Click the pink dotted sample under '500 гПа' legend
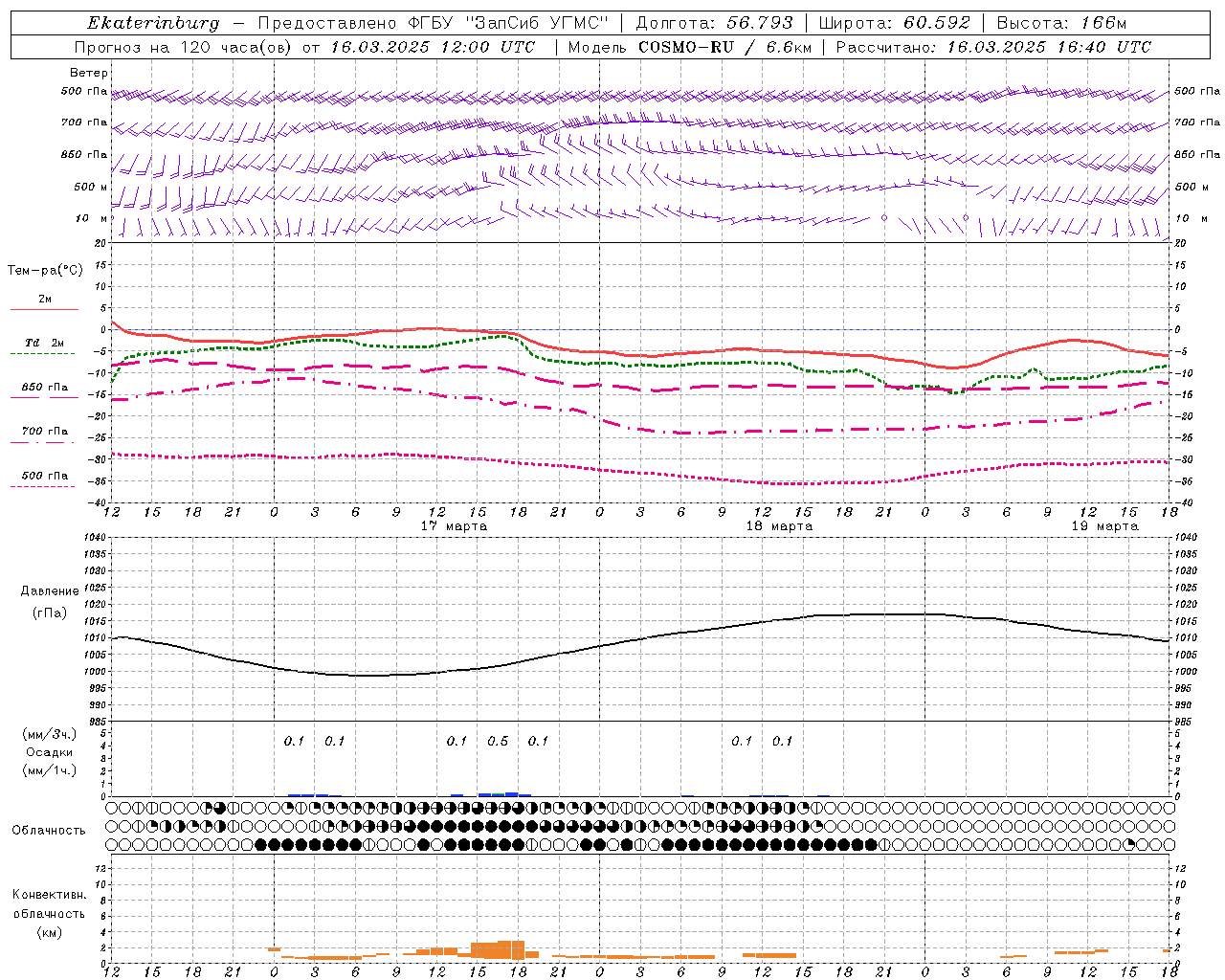Screen dimensions: 1225x980 [42, 486]
